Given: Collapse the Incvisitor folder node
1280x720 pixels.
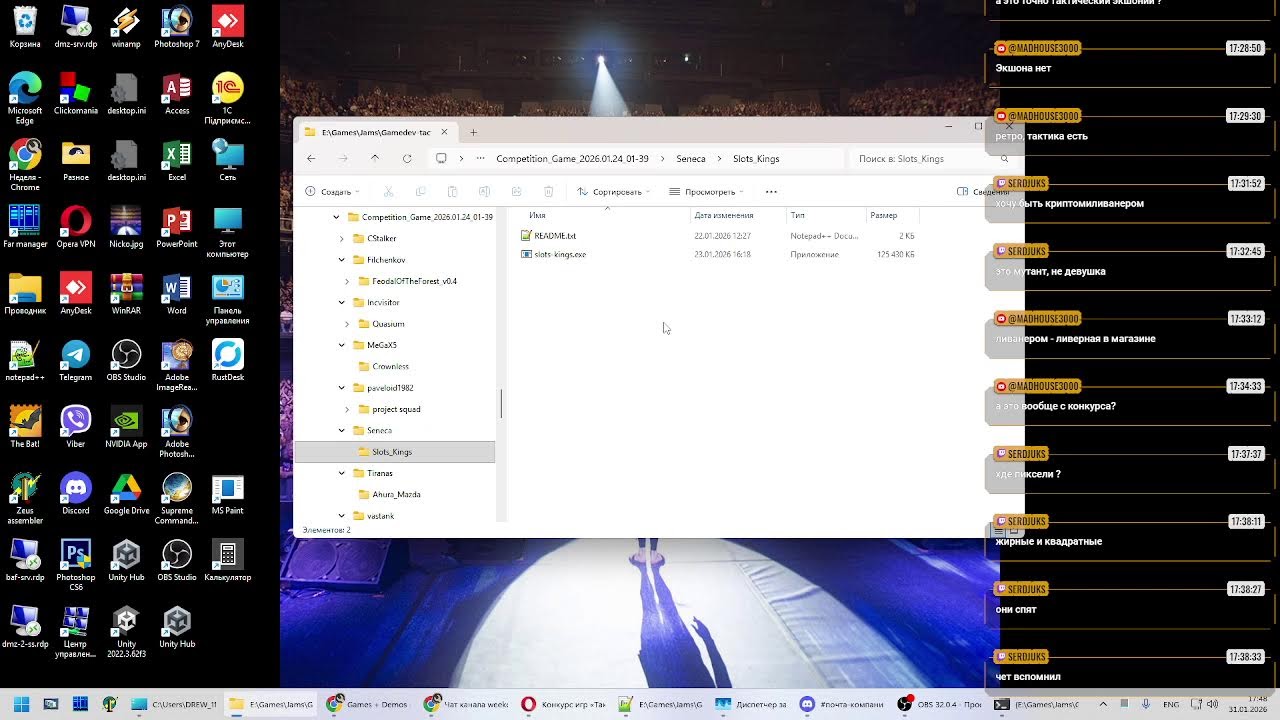Looking at the screenshot, I should click(342, 302).
